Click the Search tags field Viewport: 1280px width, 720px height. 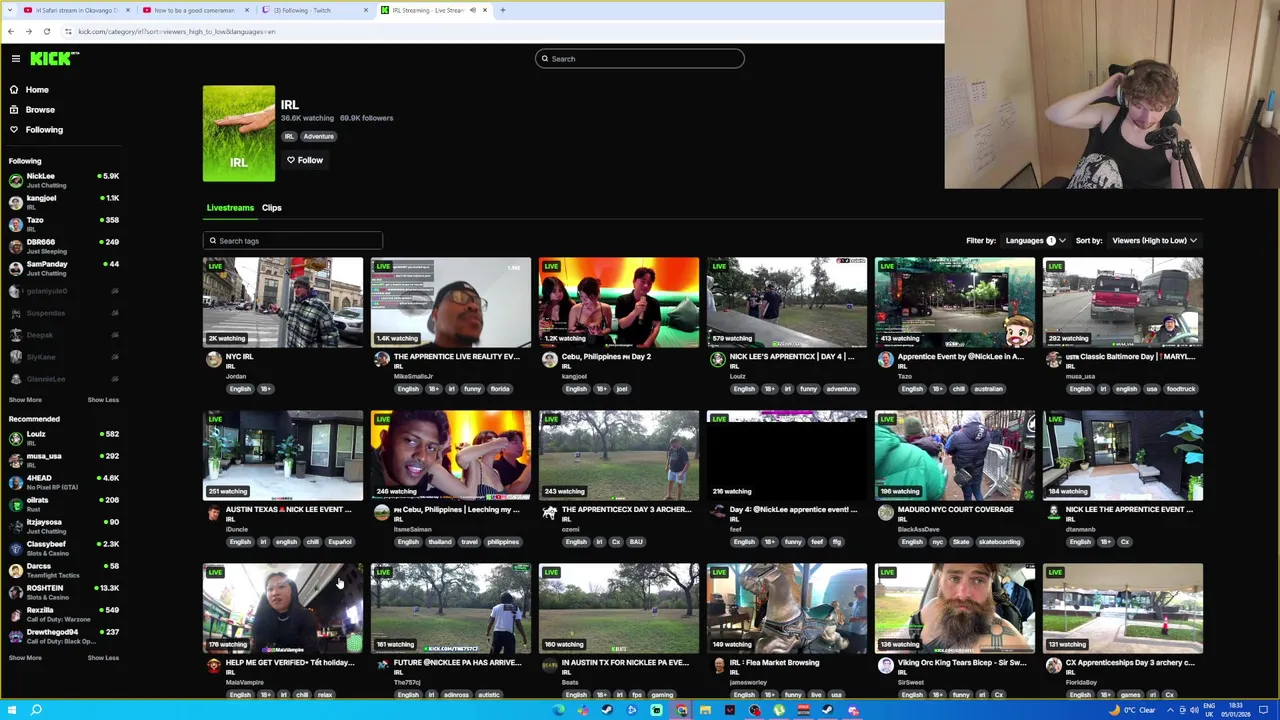point(292,241)
